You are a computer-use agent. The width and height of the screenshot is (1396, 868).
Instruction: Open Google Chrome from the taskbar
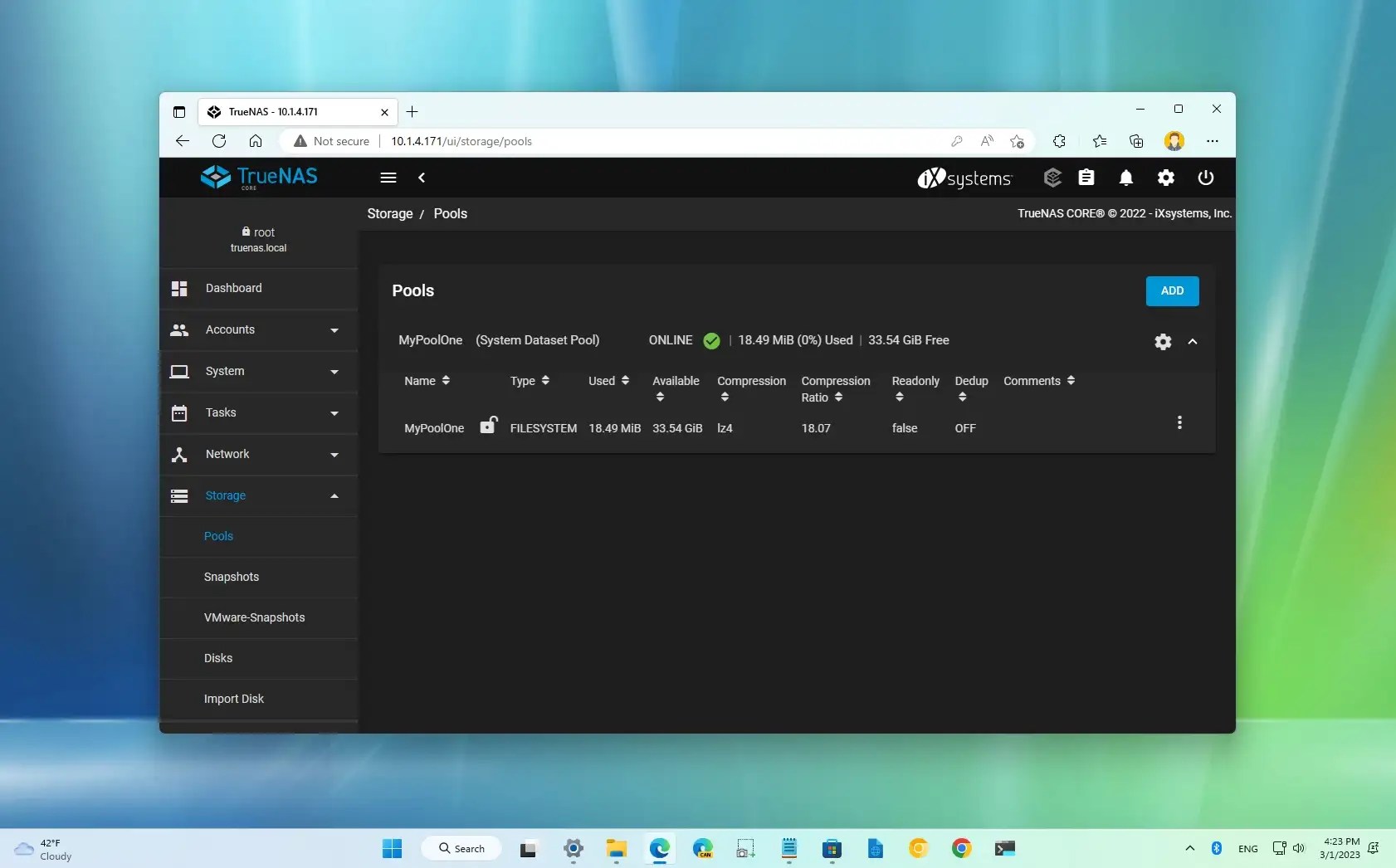(959, 848)
